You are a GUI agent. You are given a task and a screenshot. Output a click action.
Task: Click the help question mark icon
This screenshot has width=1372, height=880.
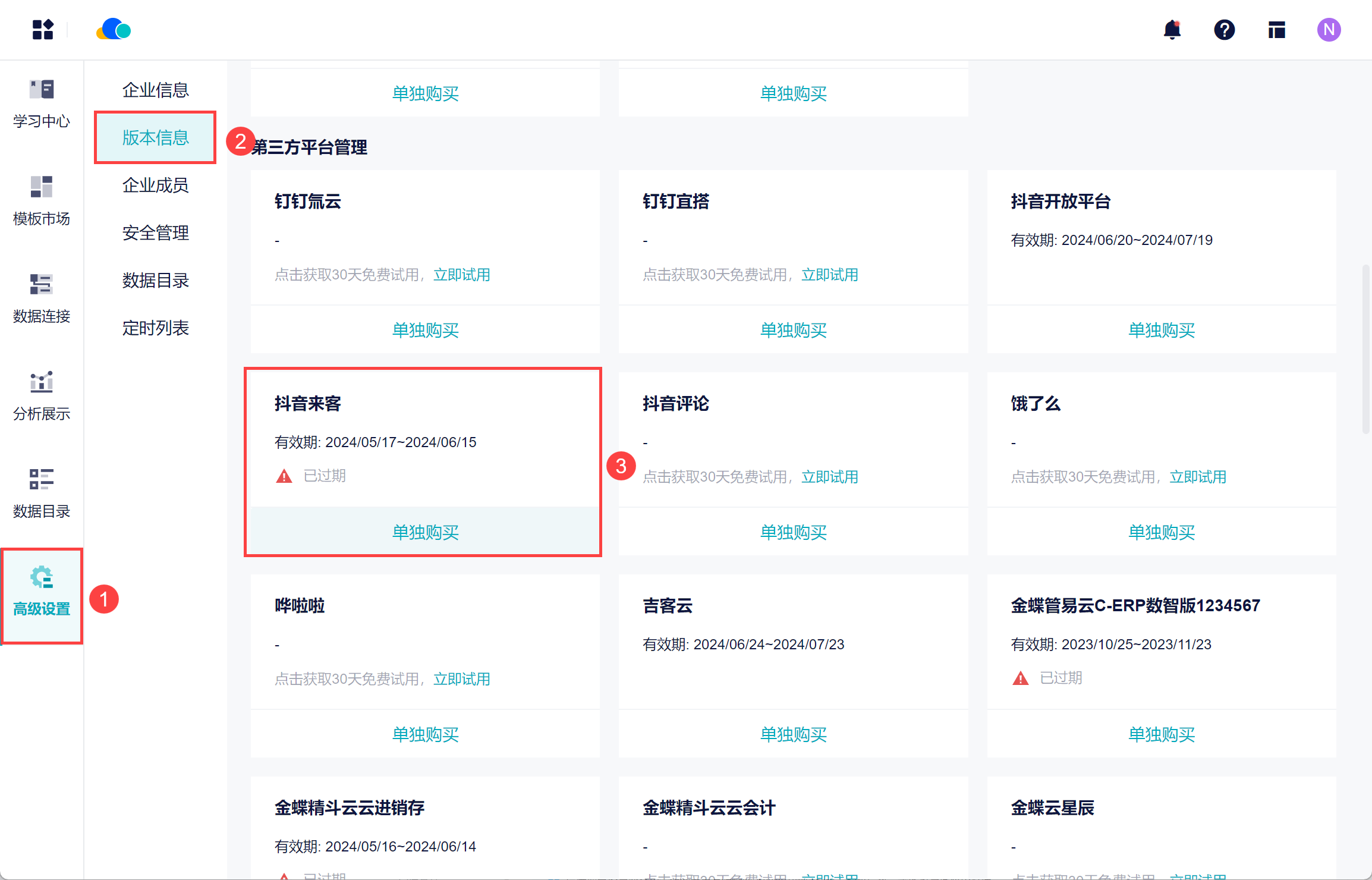click(x=1224, y=30)
